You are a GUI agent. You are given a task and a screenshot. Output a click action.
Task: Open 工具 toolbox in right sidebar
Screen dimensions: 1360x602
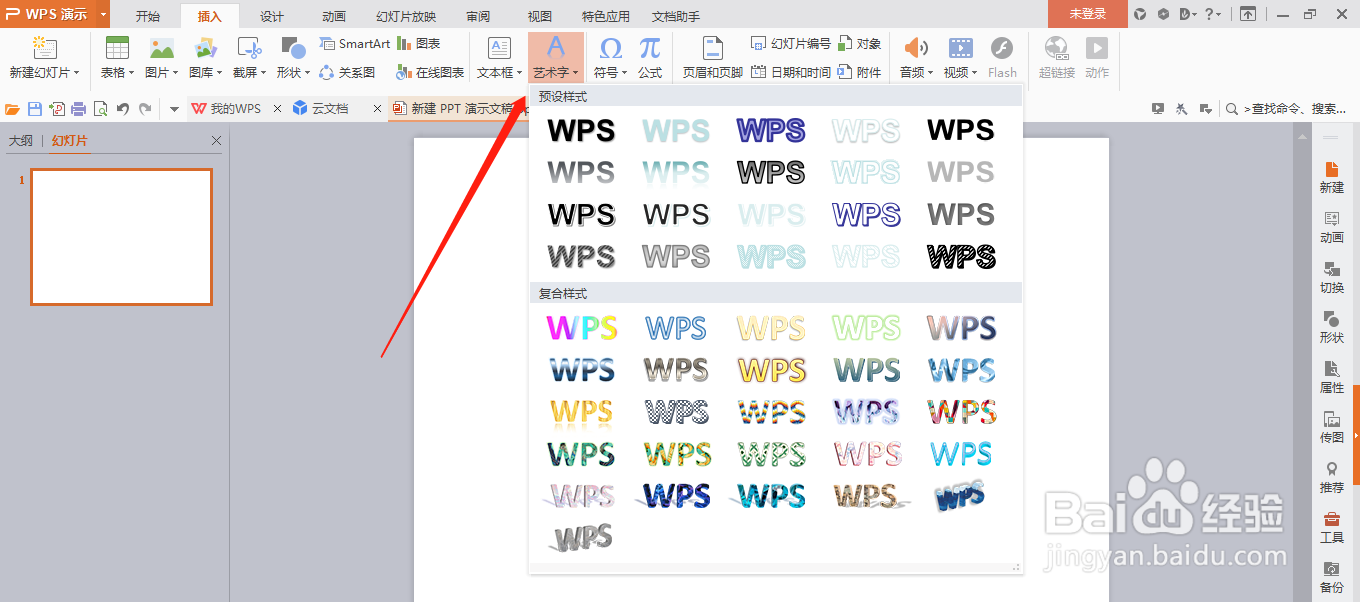[1331, 527]
